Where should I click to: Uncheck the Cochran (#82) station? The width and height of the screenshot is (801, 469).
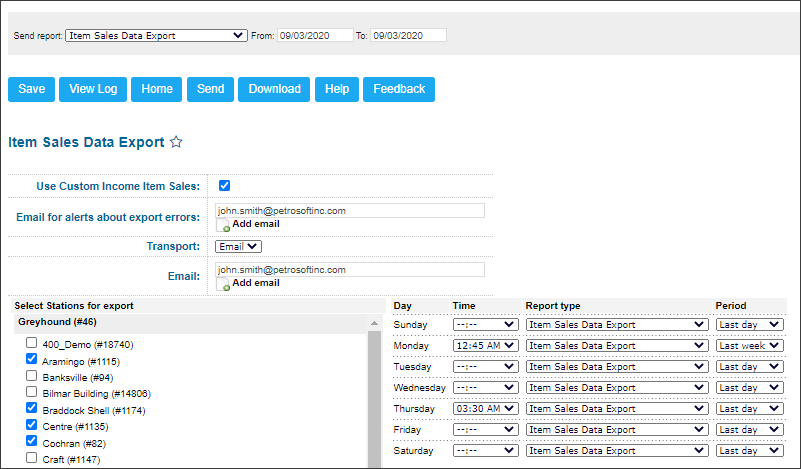32,441
